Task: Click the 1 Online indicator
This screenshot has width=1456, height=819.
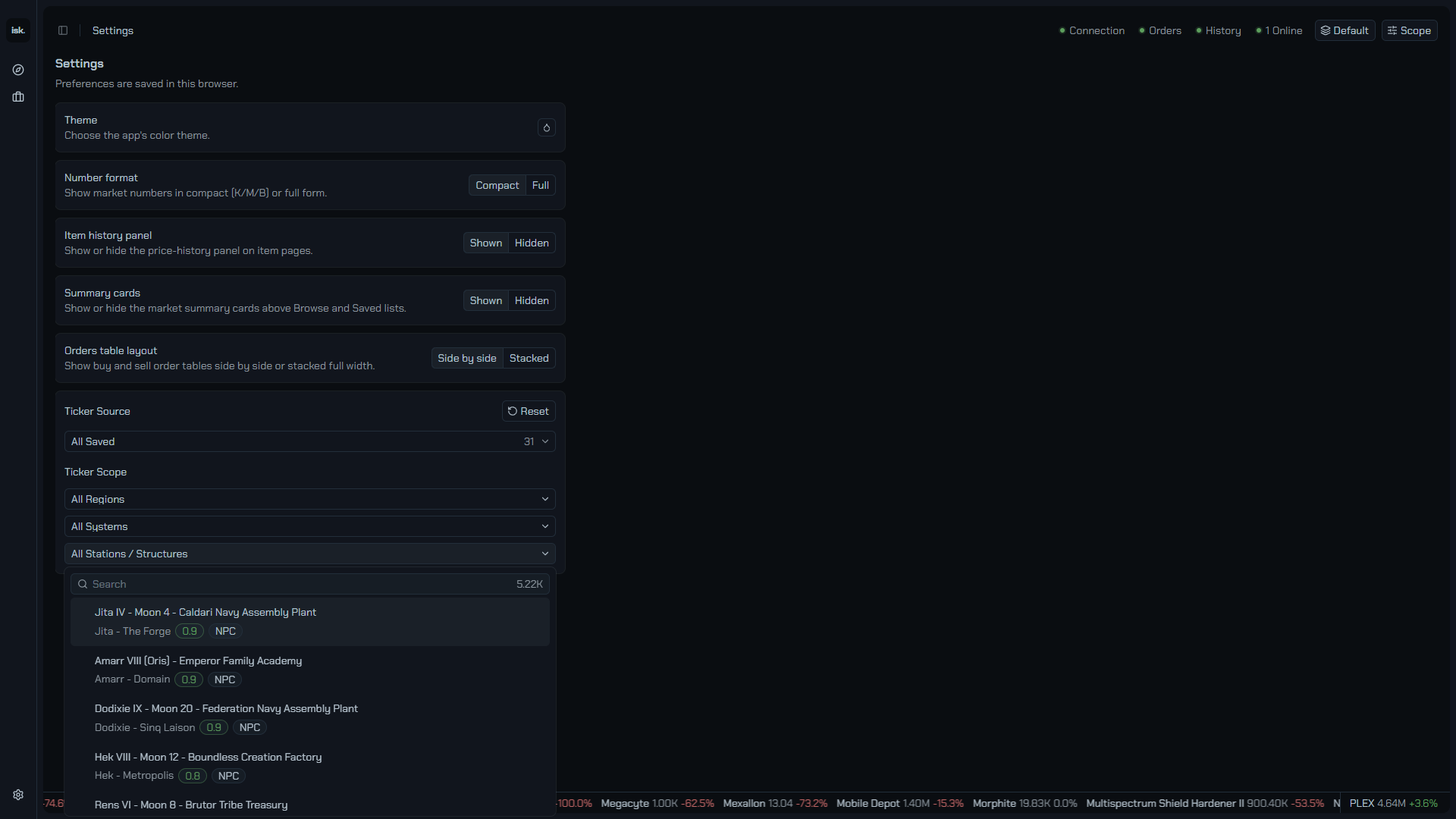Action: 1279,30
